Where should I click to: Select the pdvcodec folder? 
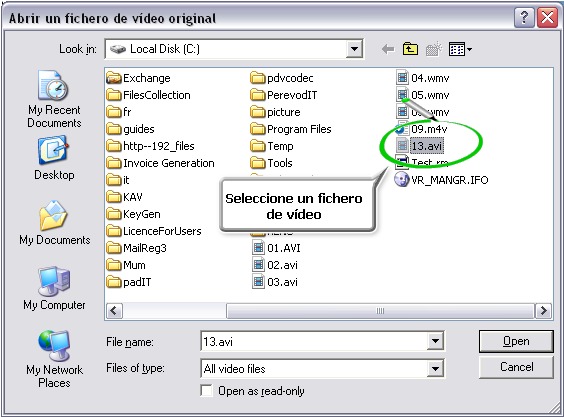[x=282, y=78]
